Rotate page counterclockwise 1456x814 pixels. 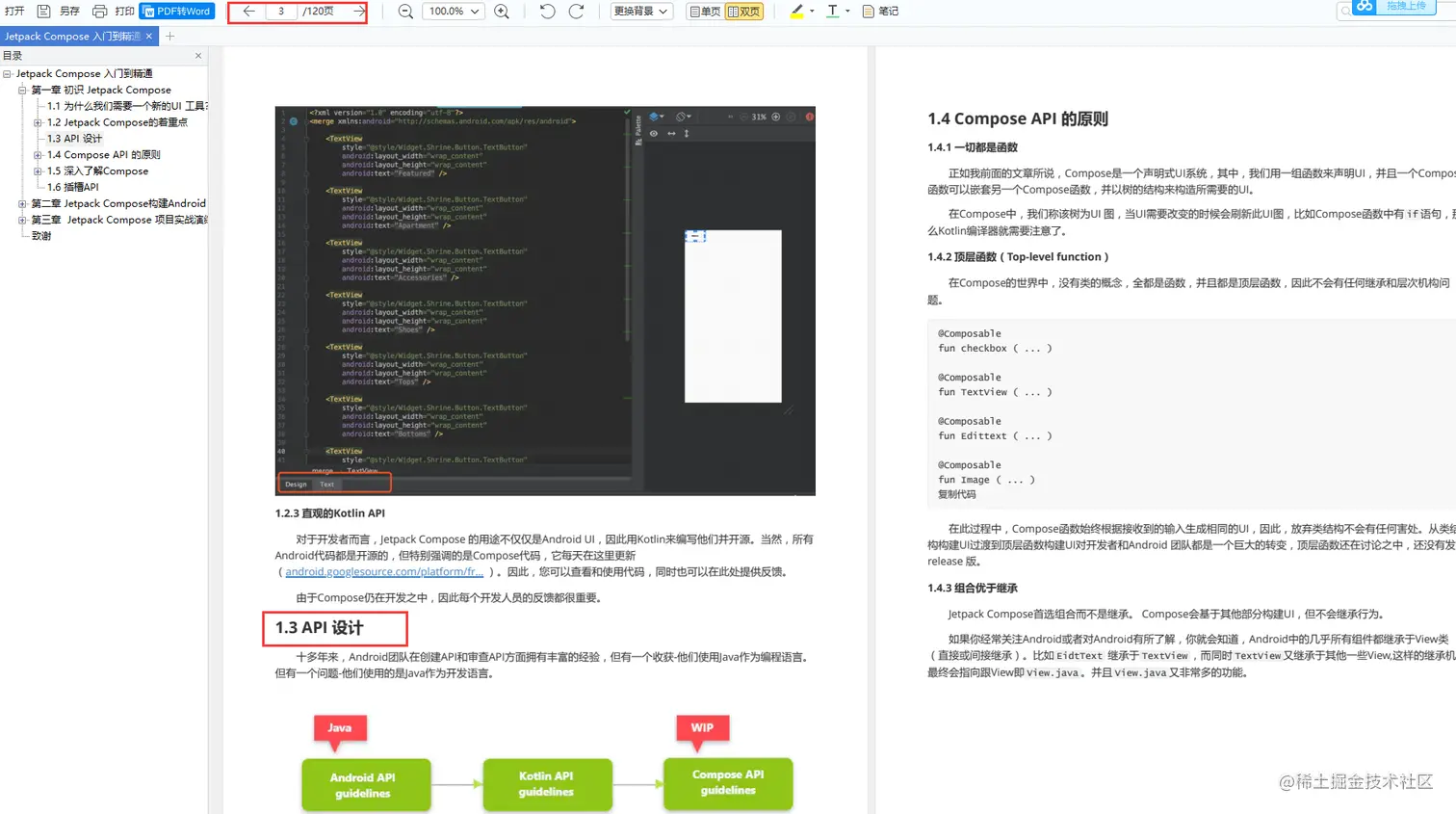[547, 12]
